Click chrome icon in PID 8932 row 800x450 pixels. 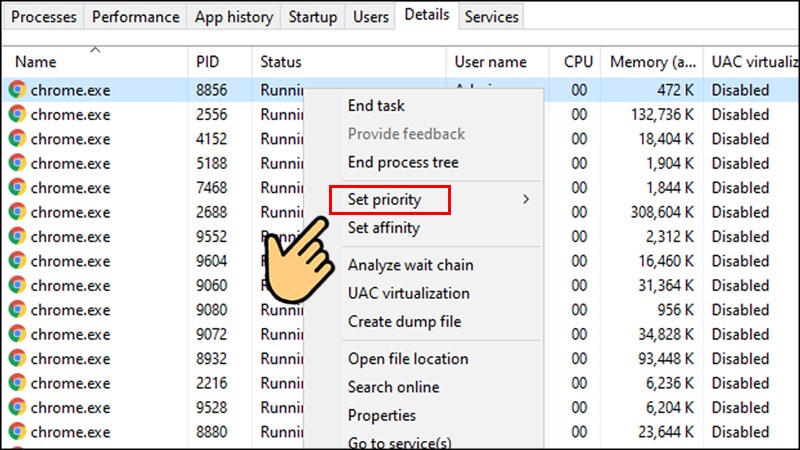[x=17, y=359]
